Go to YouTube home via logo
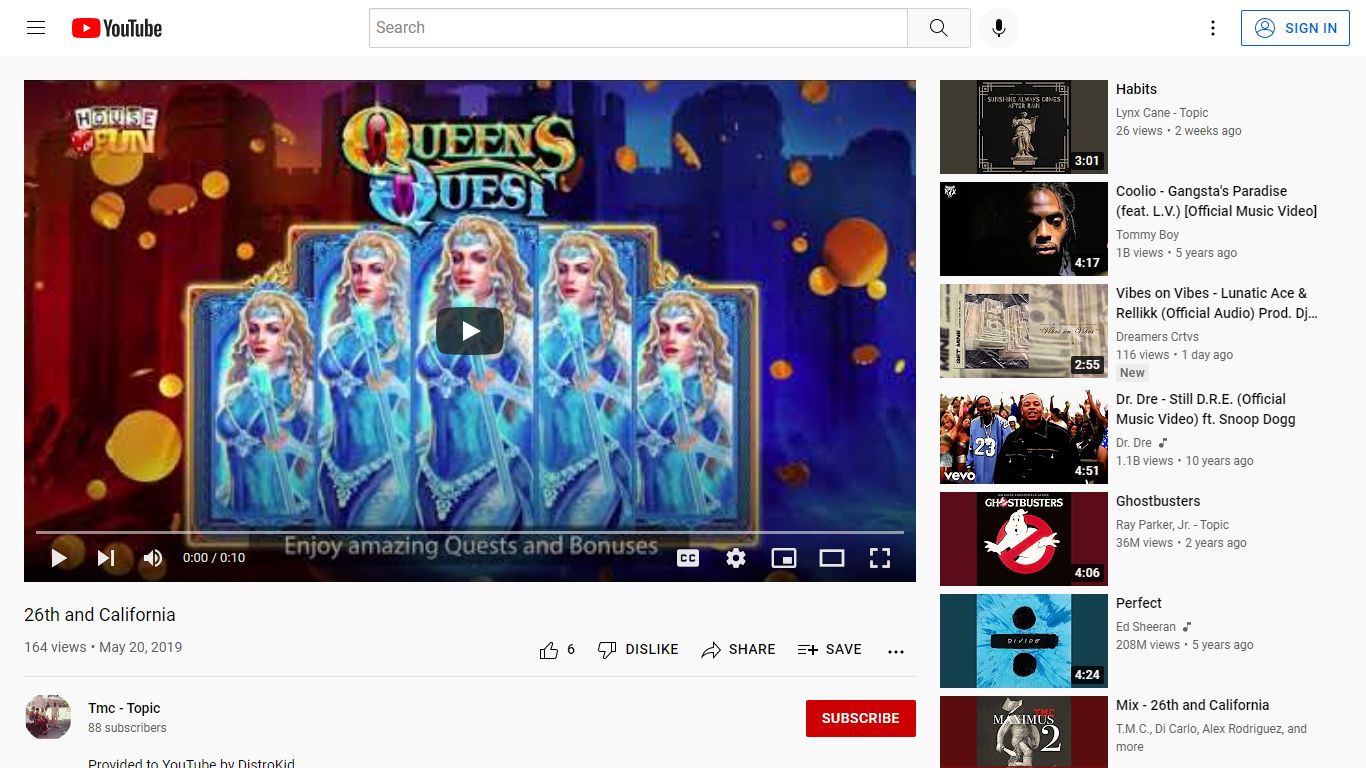The image size is (1366, 768). tap(117, 28)
